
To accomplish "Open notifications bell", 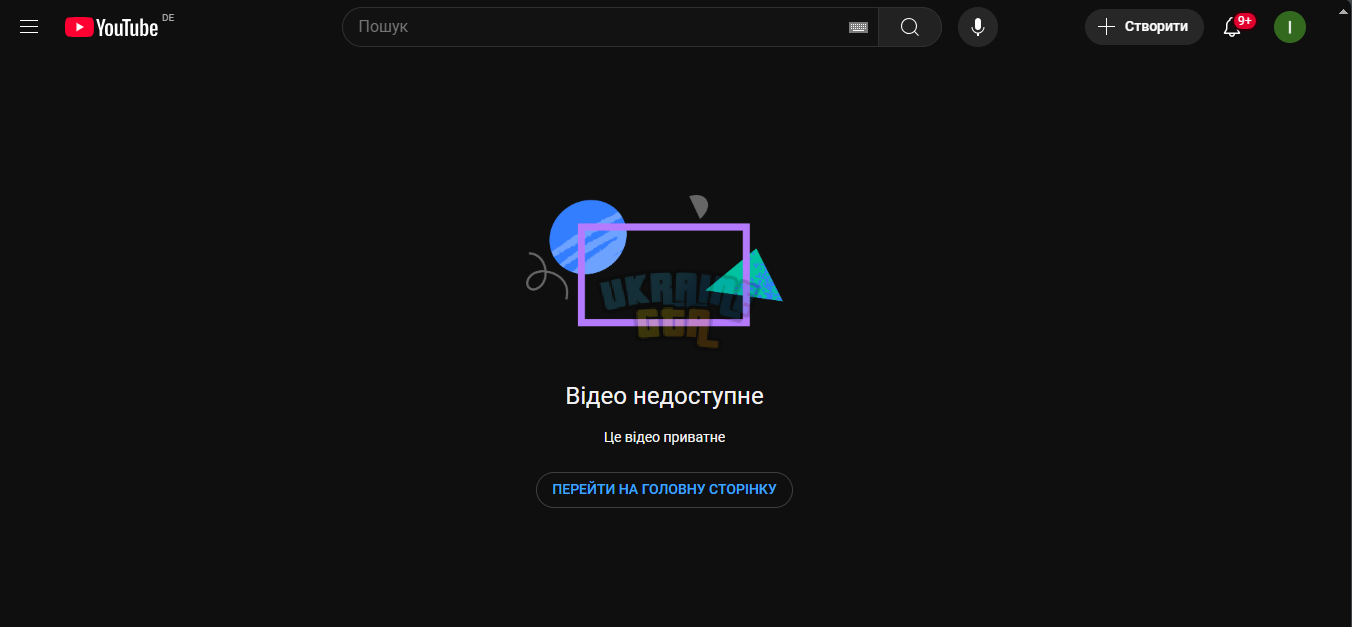I will (x=1233, y=27).
